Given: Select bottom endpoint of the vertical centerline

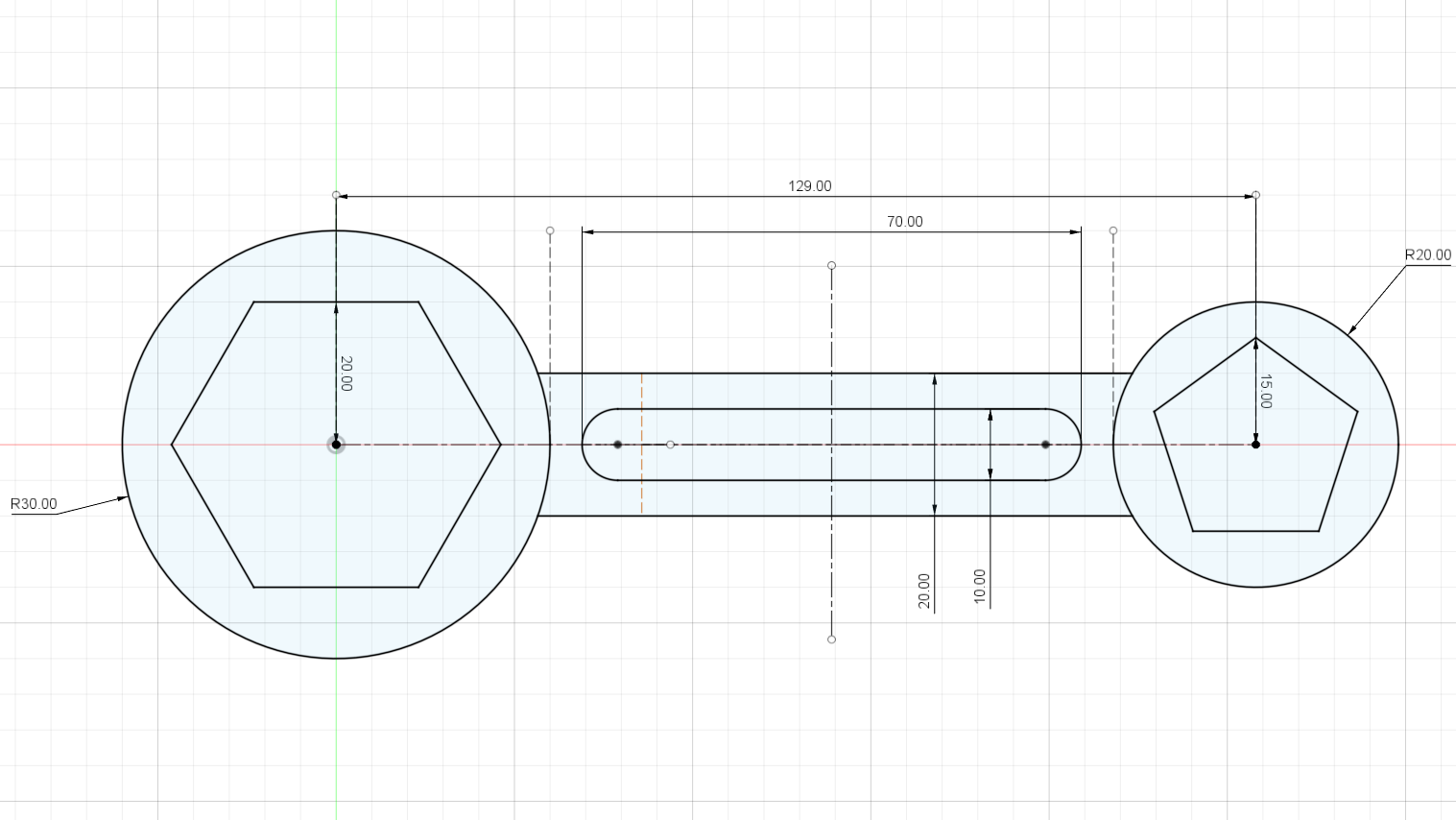Looking at the screenshot, I should click(x=831, y=639).
